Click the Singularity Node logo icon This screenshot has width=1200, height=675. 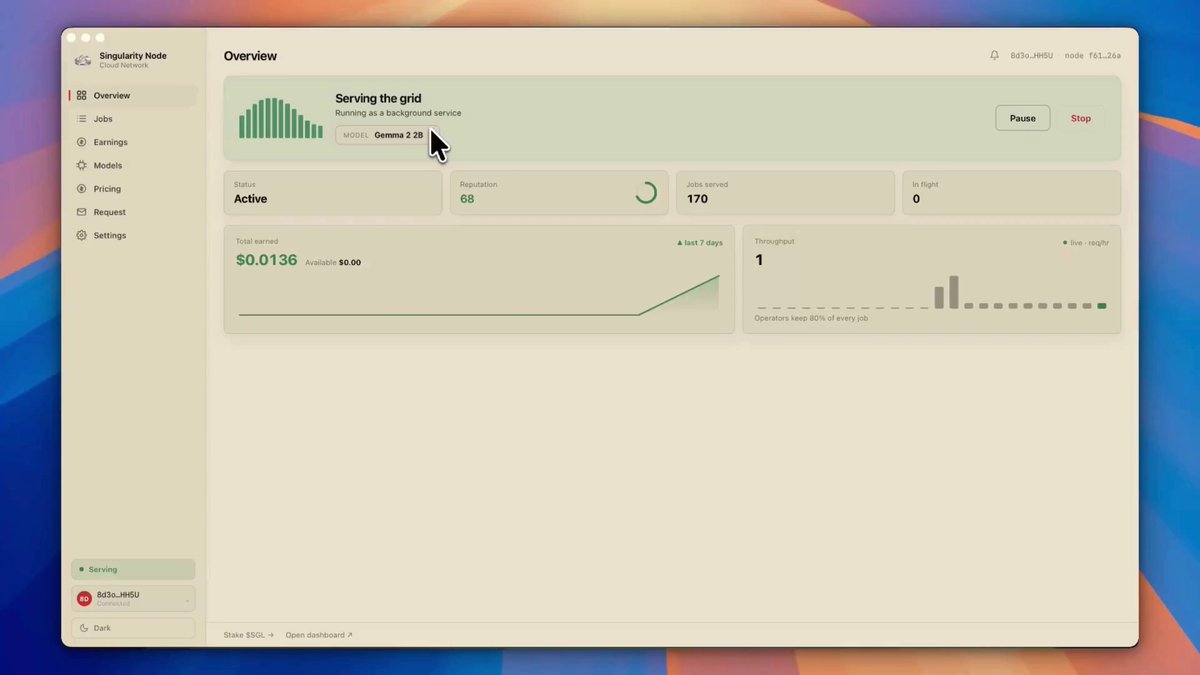pyautogui.click(x=83, y=60)
